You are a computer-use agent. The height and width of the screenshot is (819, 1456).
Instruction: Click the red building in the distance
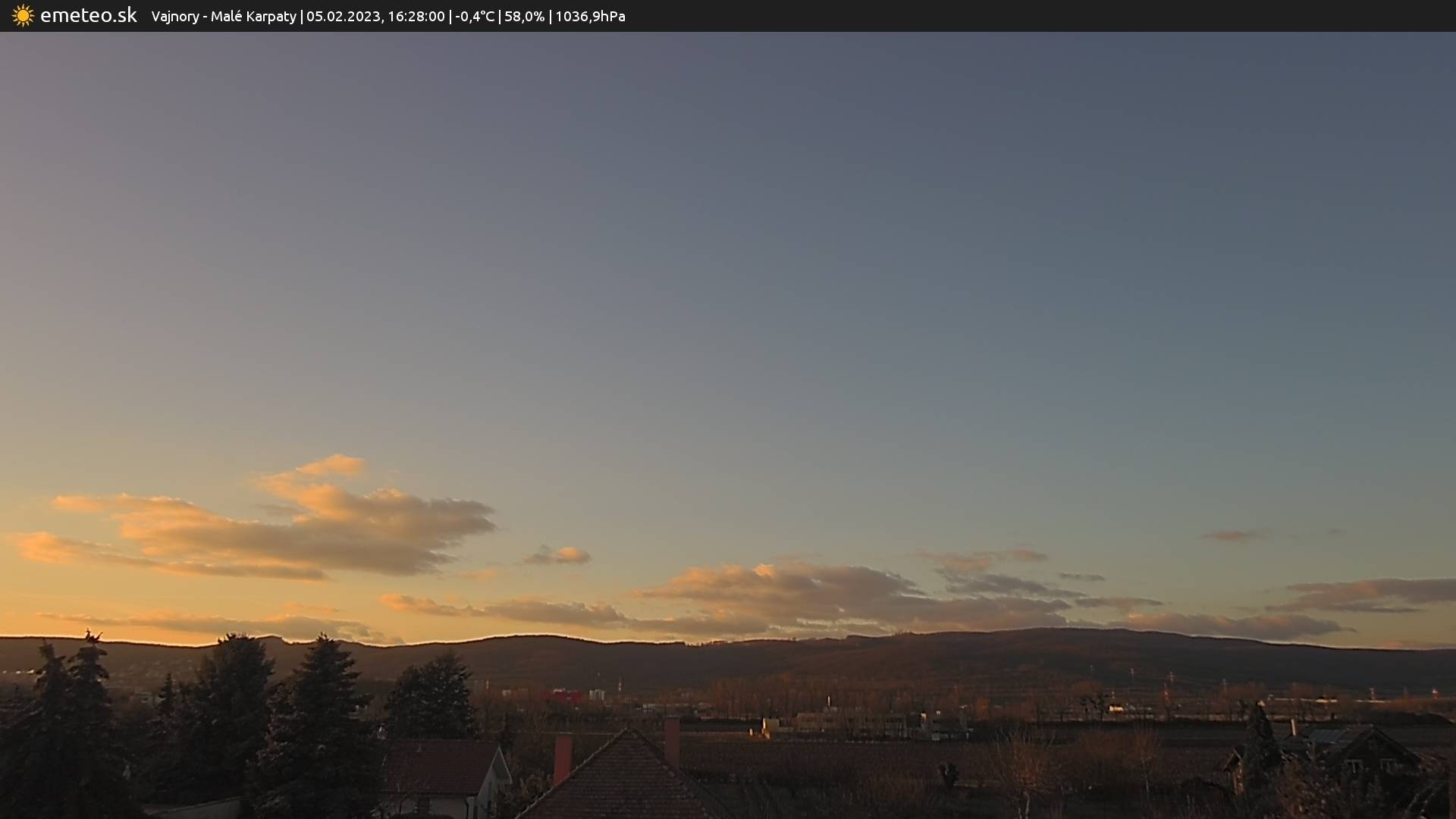(x=562, y=695)
